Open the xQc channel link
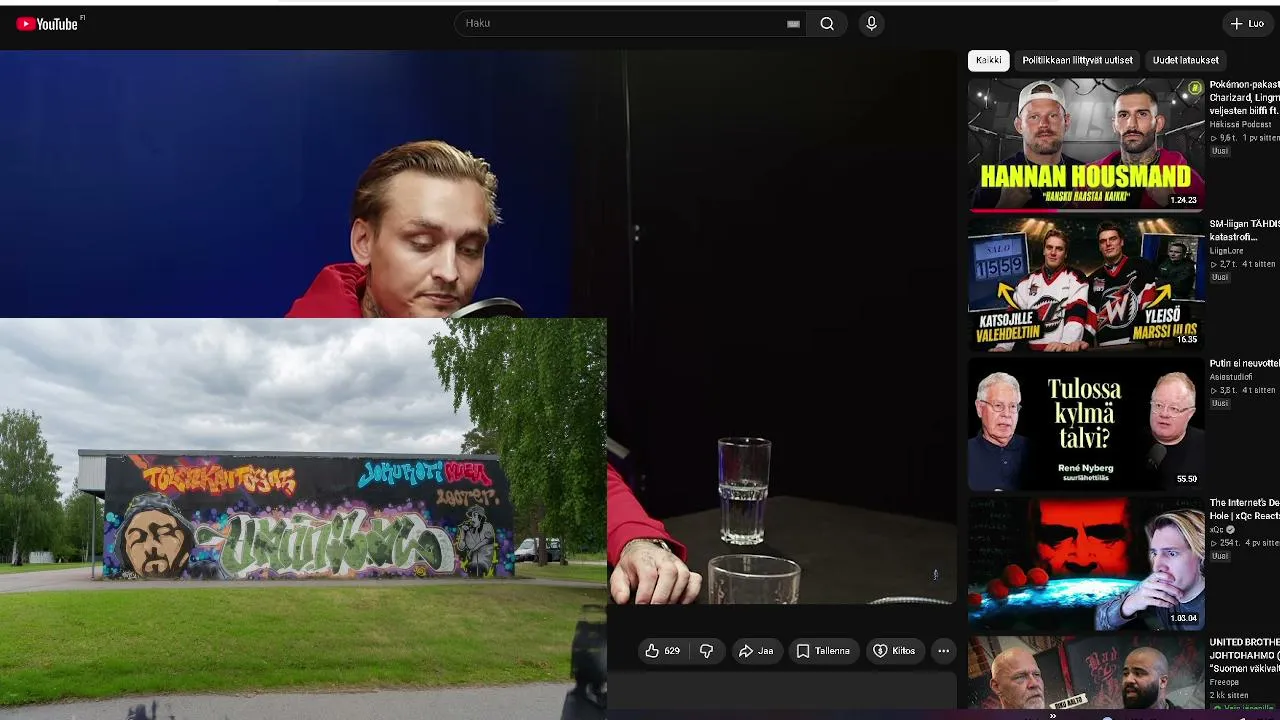 (x=1217, y=530)
